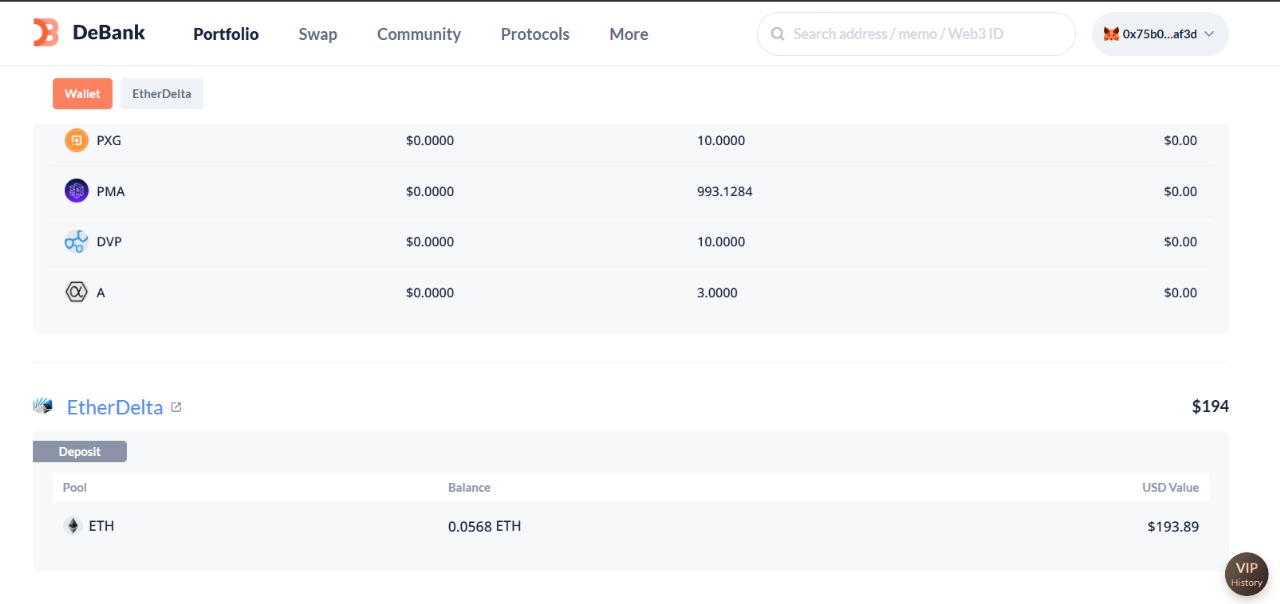The image size is (1280, 604).
Task: Open the Protocols section
Action: click(x=535, y=34)
